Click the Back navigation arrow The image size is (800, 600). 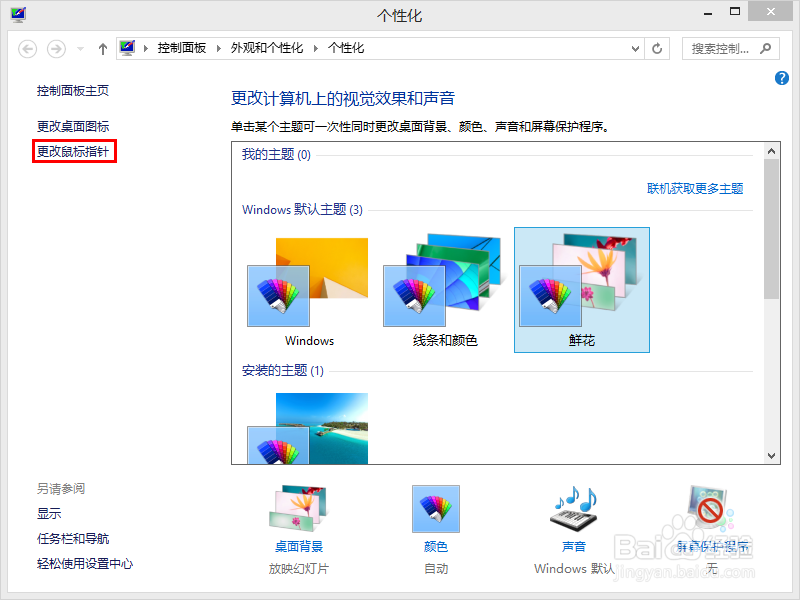28,49
